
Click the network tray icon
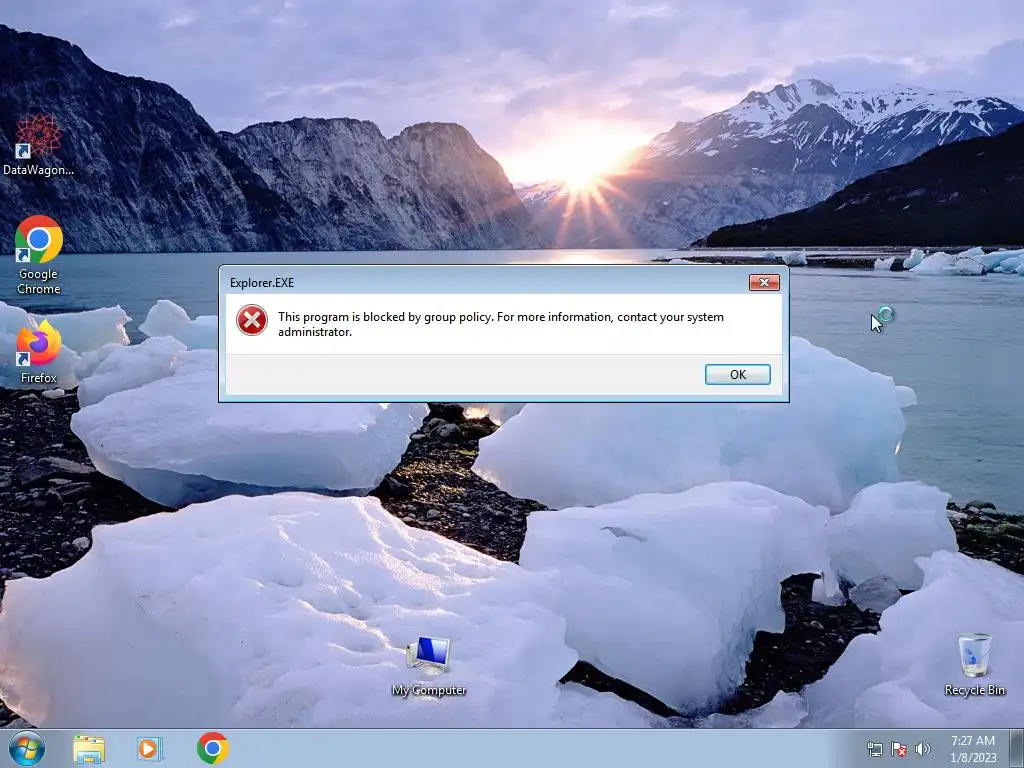click(874, 749)
